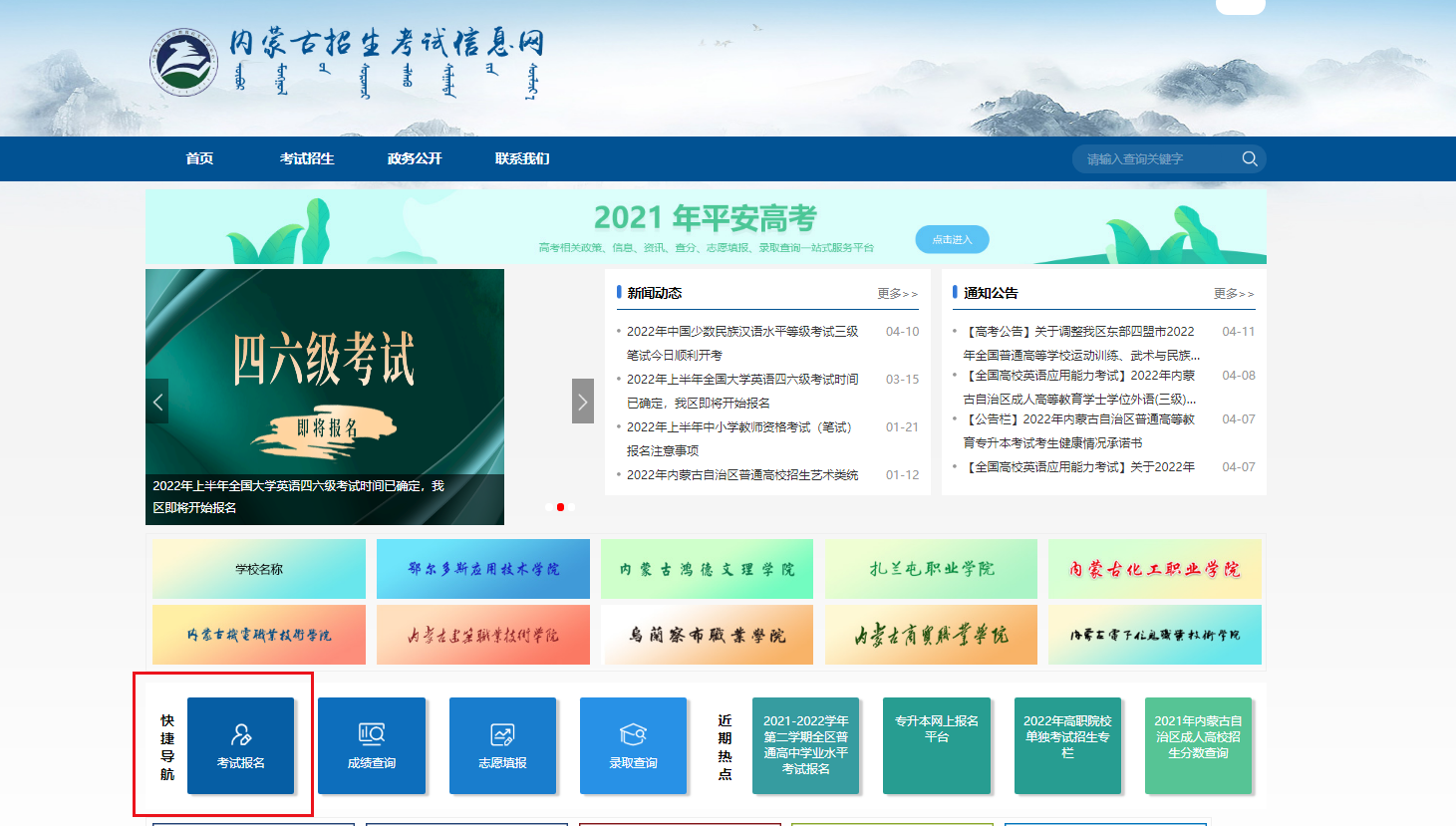The height and width of the screenshot is (826, 1456).
Task: Open 考试招生 menu item
Action: pos(307,158)
